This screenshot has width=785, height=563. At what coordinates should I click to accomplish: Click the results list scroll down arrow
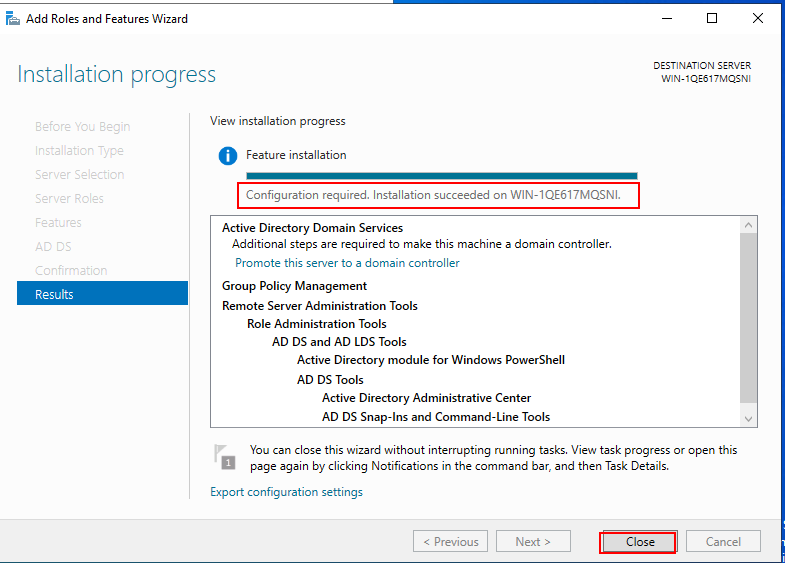(x=748, y=419)
